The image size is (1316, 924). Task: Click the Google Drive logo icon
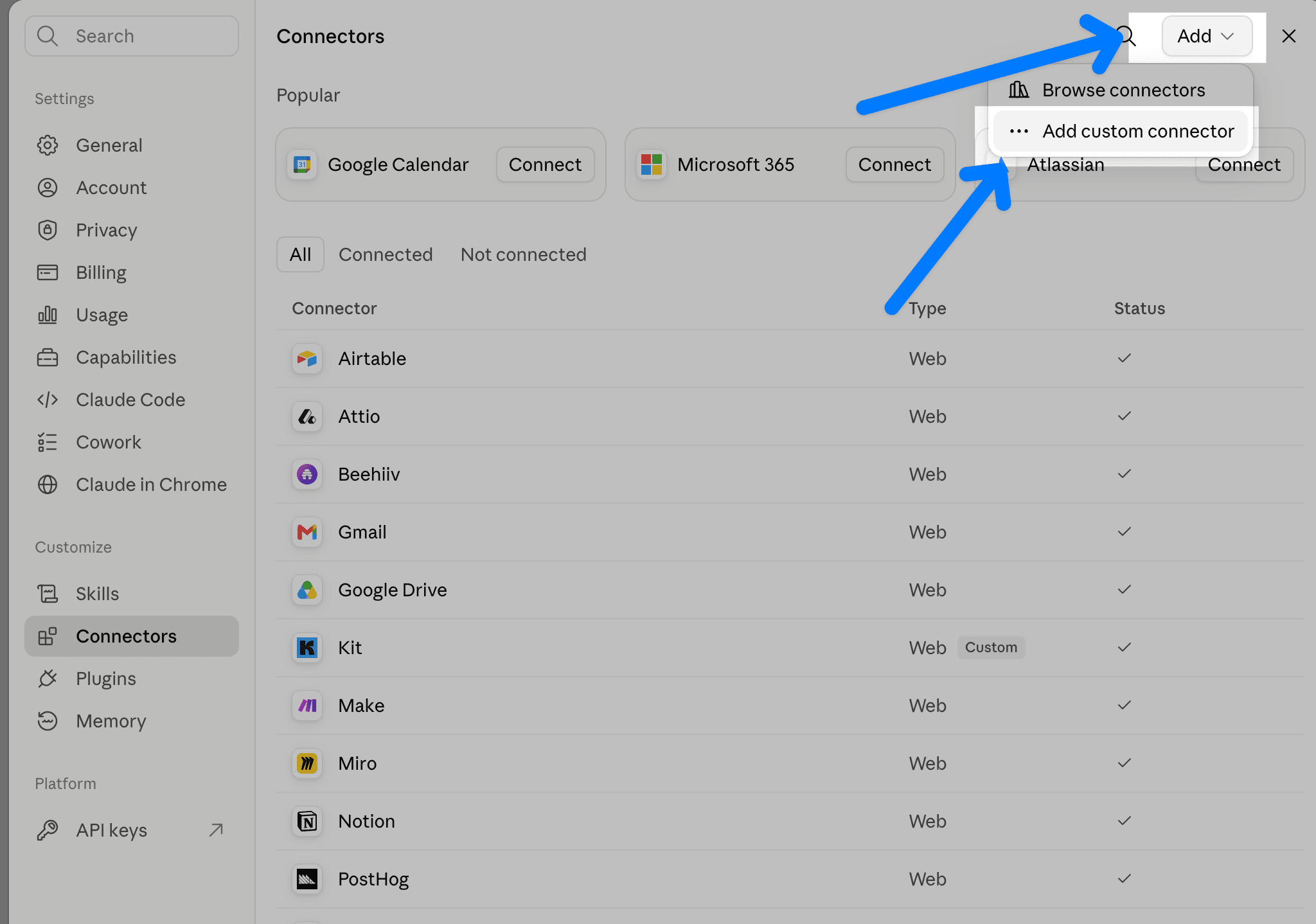[307, 590]
